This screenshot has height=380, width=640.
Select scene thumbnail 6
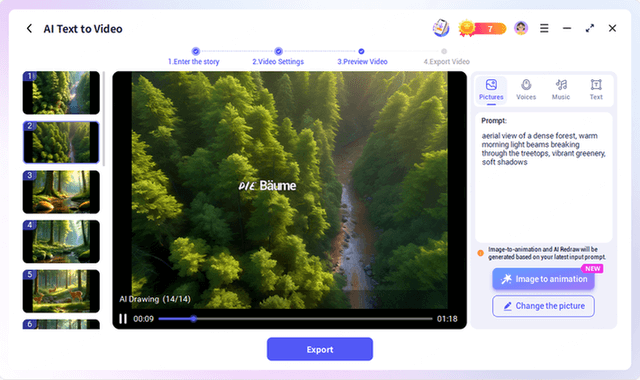coord(61,324)
